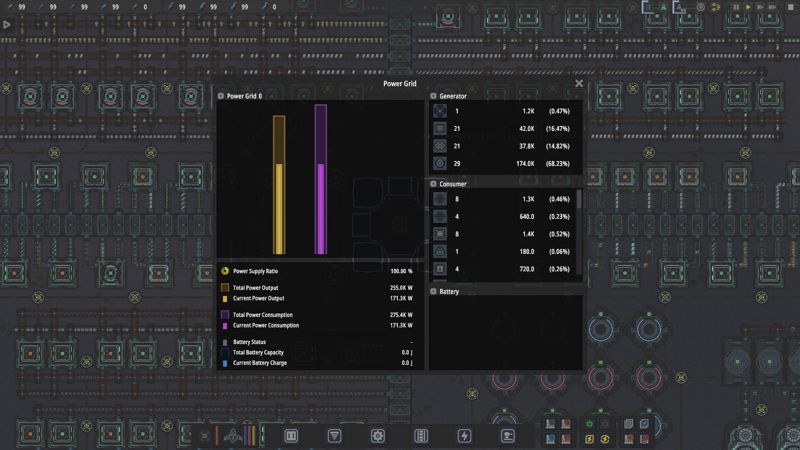Select consumer icon in the 180.0 row
The width and height of the screenshot is (800, 450).
(440, 251)
